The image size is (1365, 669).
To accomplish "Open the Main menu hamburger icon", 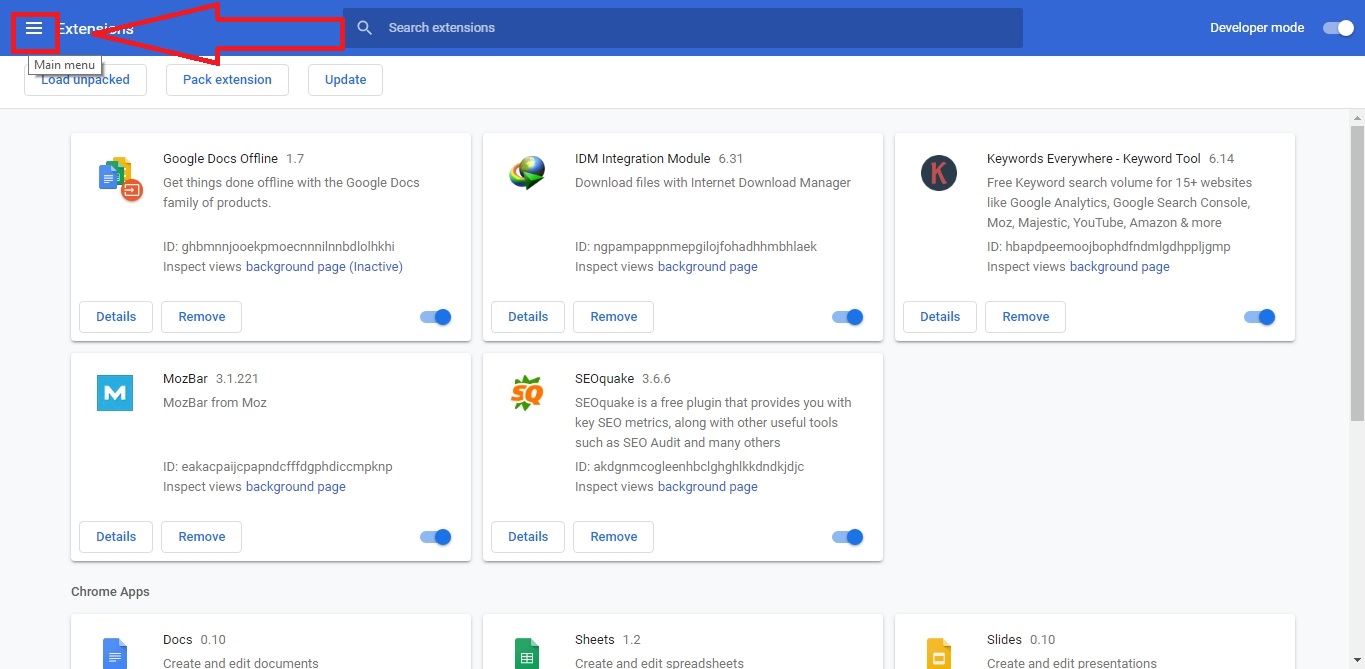I will pyautogui.click(x=34, y=28).
